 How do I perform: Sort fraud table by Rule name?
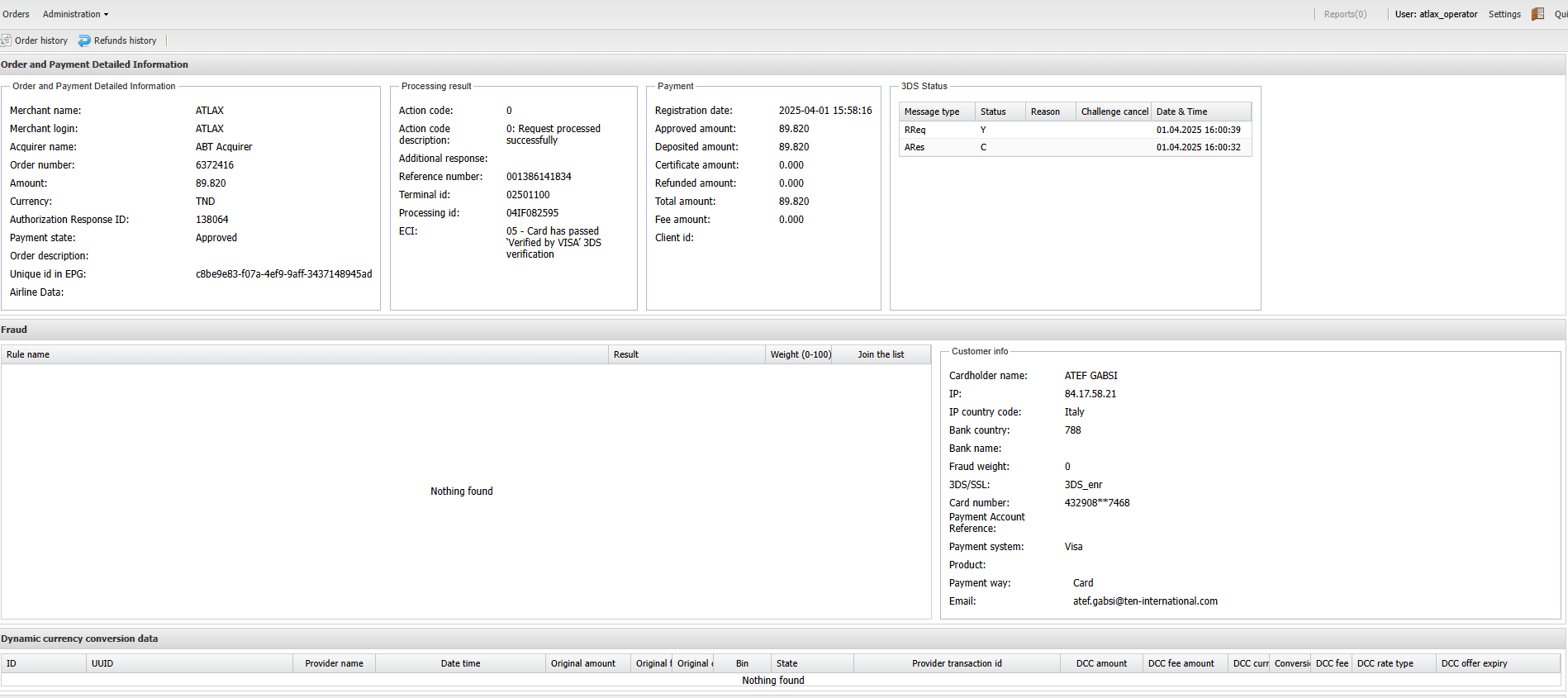28,354
